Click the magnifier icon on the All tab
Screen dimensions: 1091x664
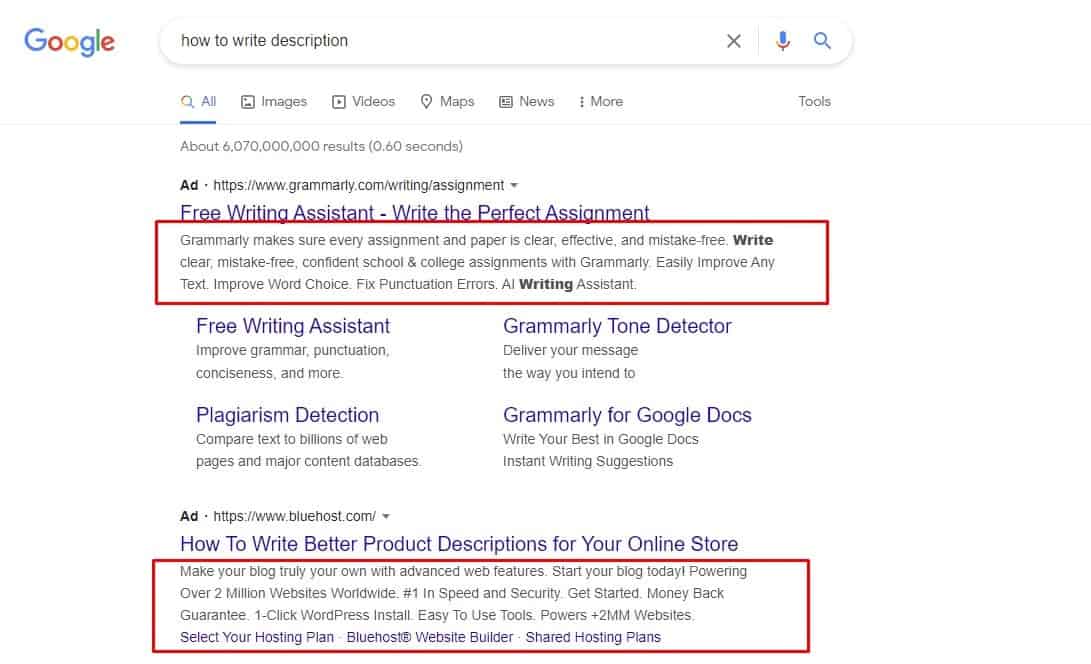click(187, 102)
